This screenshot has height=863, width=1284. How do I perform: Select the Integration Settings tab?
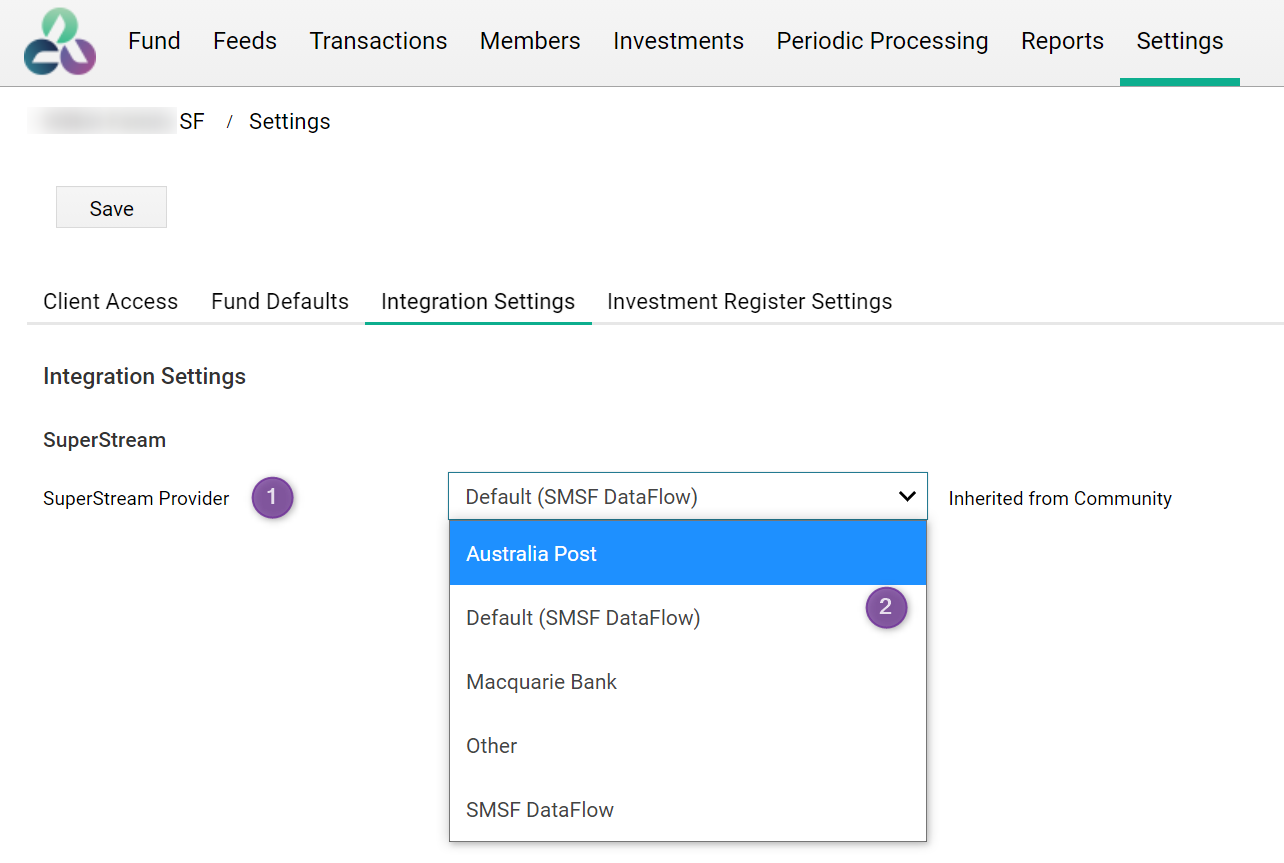pos(478,301)
